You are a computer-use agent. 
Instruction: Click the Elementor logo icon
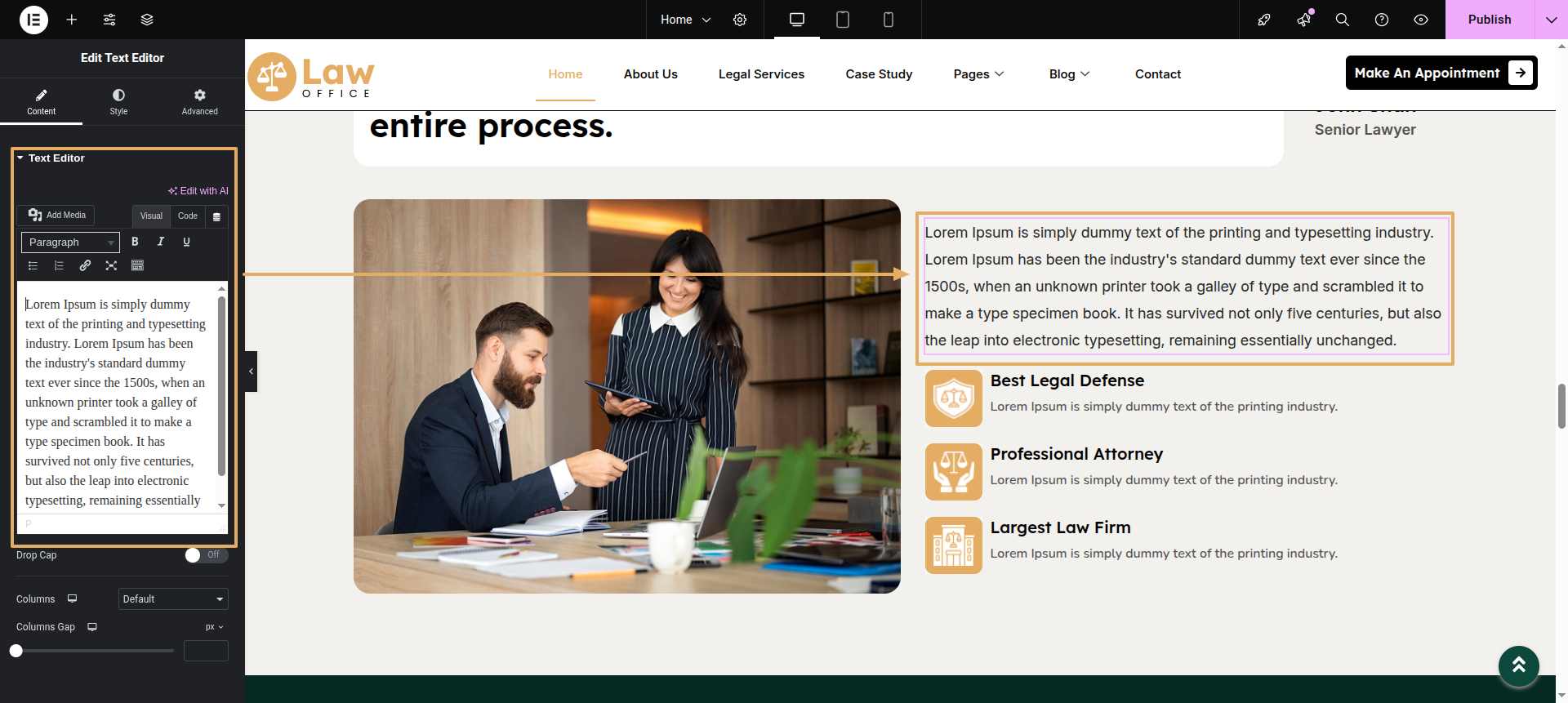[33, 20]
